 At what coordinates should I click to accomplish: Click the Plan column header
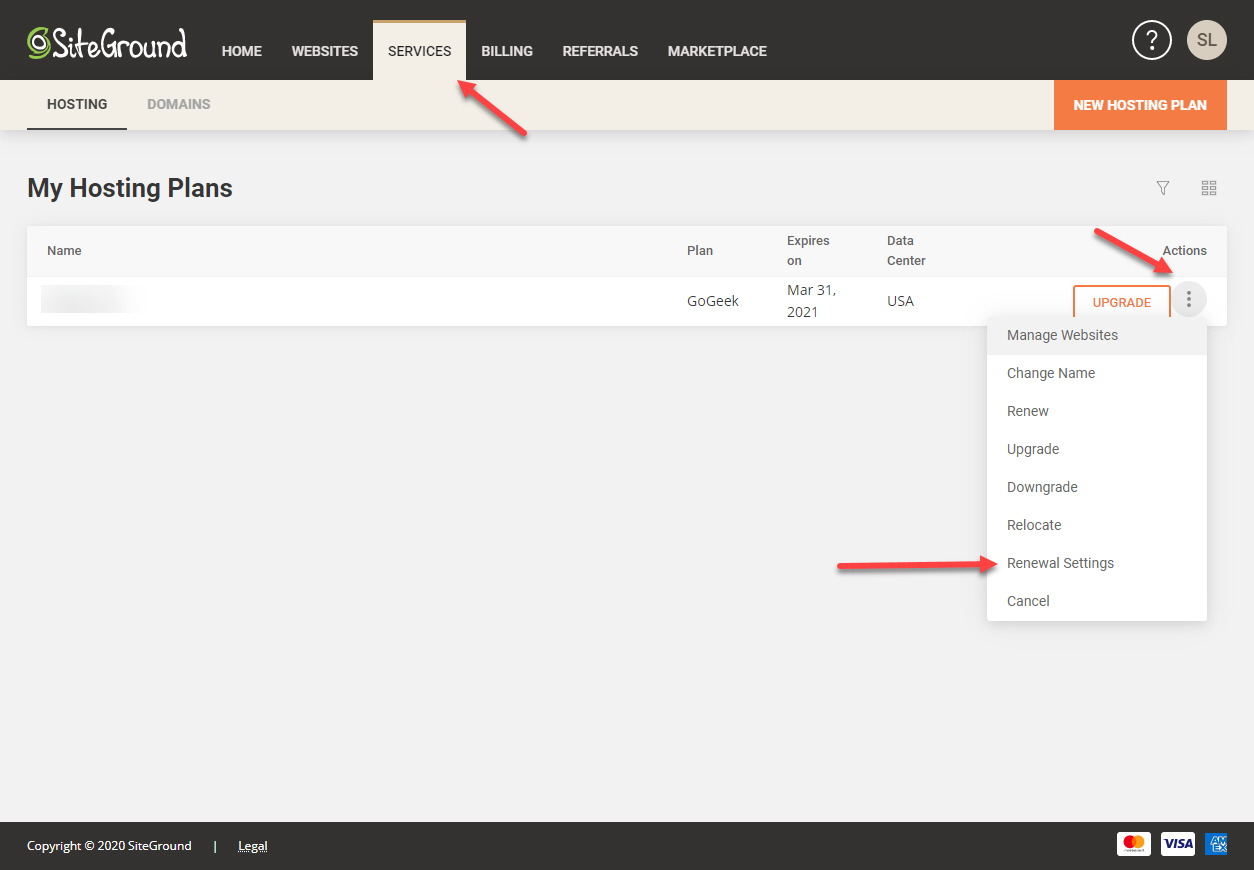[700, 251]
